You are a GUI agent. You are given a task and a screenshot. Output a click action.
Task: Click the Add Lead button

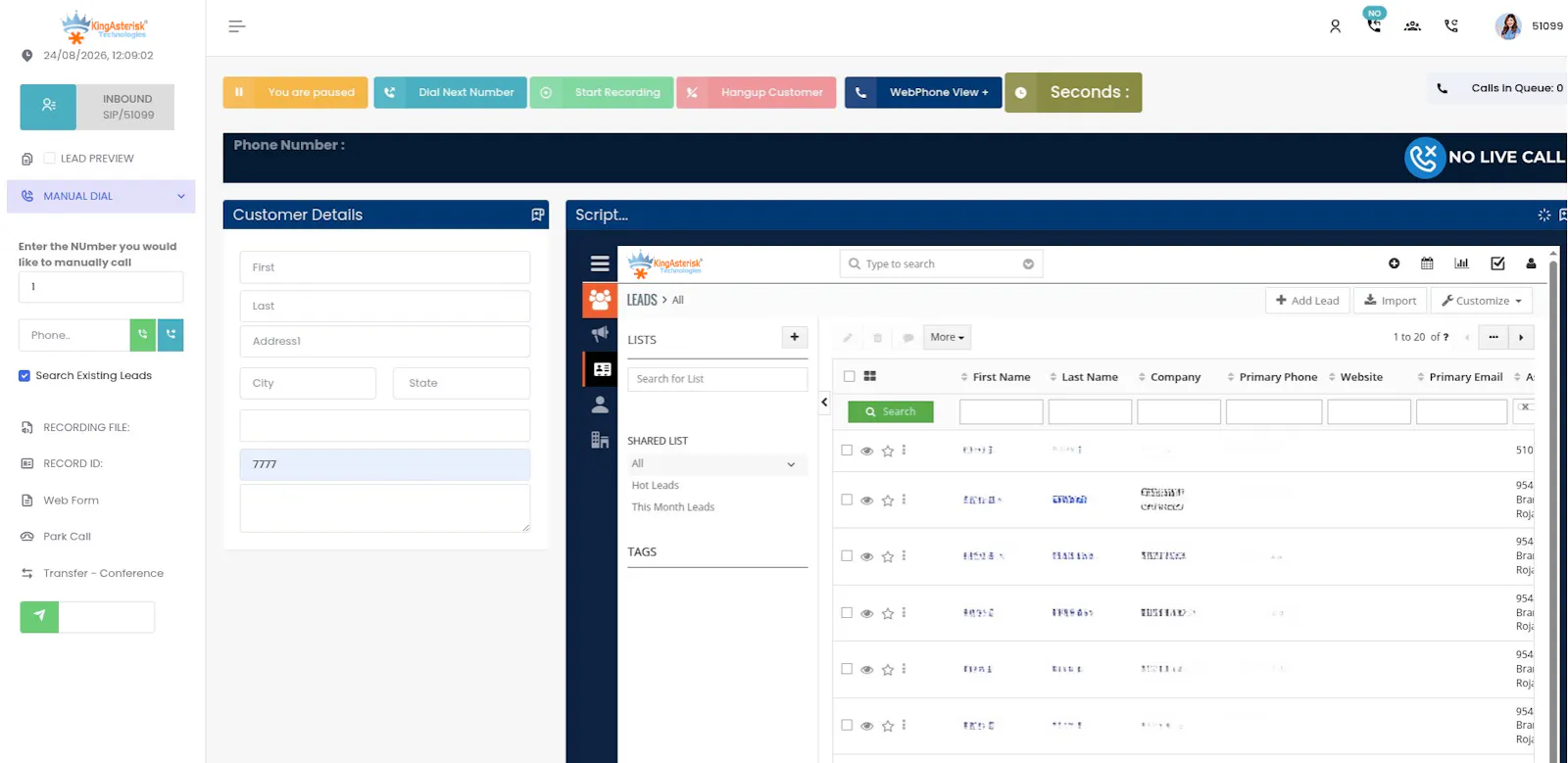(1307, 301)
